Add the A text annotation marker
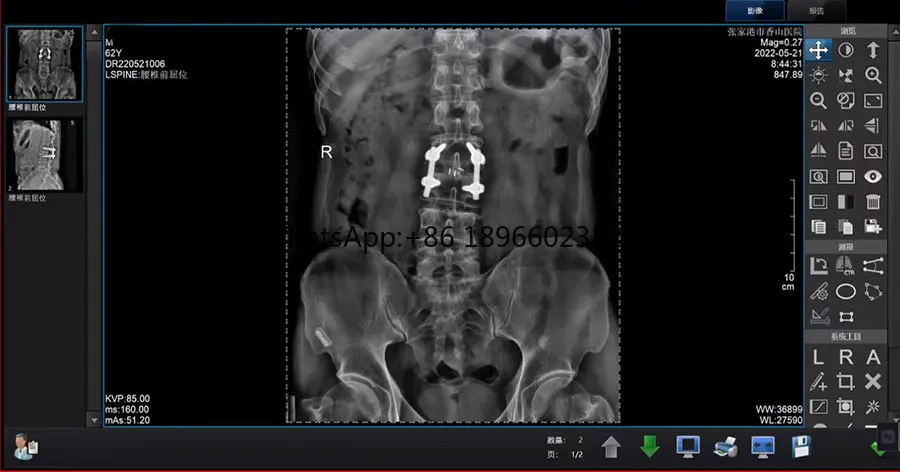 point(872,357)
